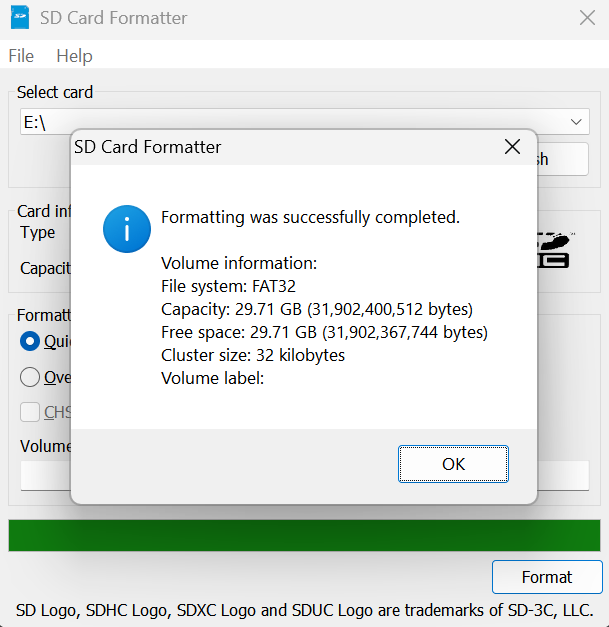Click the 'Volume label:' line in dialog
The image size is (609, 627).
click(x=212, y=378)
